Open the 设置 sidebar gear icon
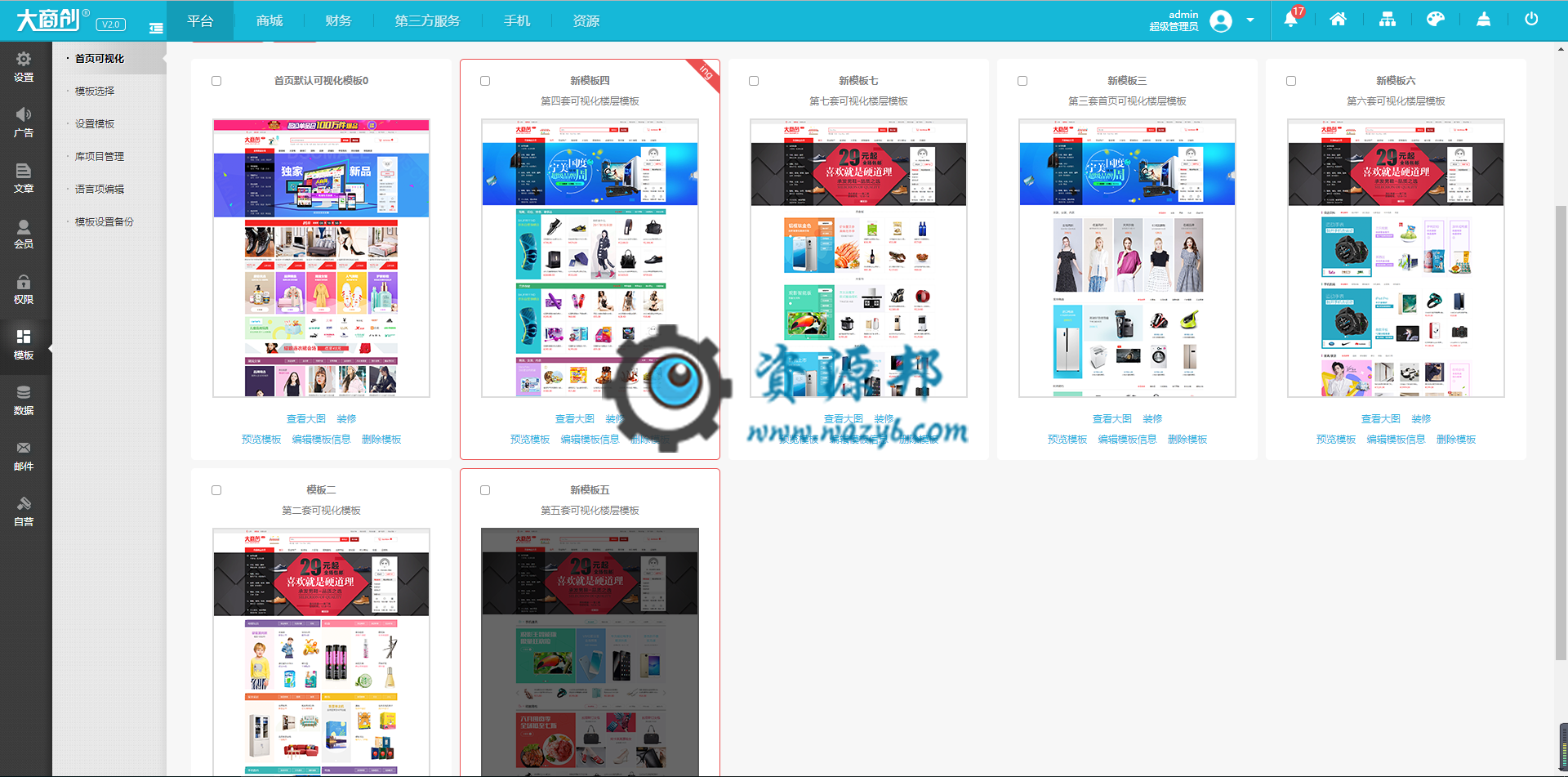The height and width of the screenshot is (777, 1568). pyautogui.click(x=24, y=59)
